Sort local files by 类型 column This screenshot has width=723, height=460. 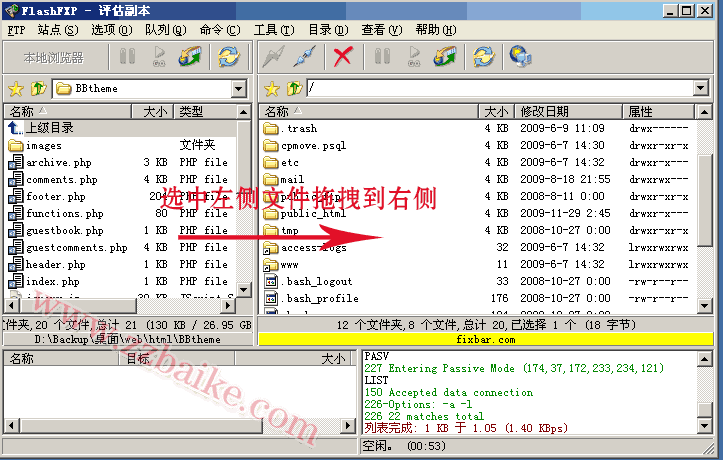pos(205,111)
